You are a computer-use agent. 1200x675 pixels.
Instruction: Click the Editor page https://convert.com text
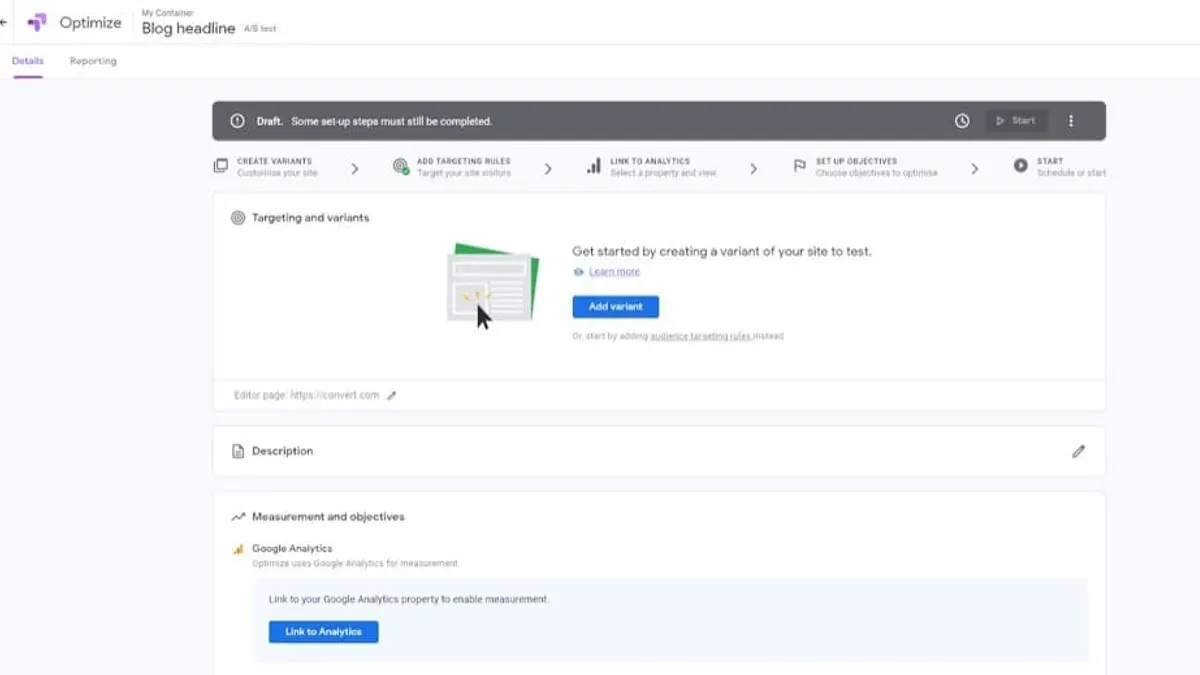pyautogui.click(x=306, y=395)
